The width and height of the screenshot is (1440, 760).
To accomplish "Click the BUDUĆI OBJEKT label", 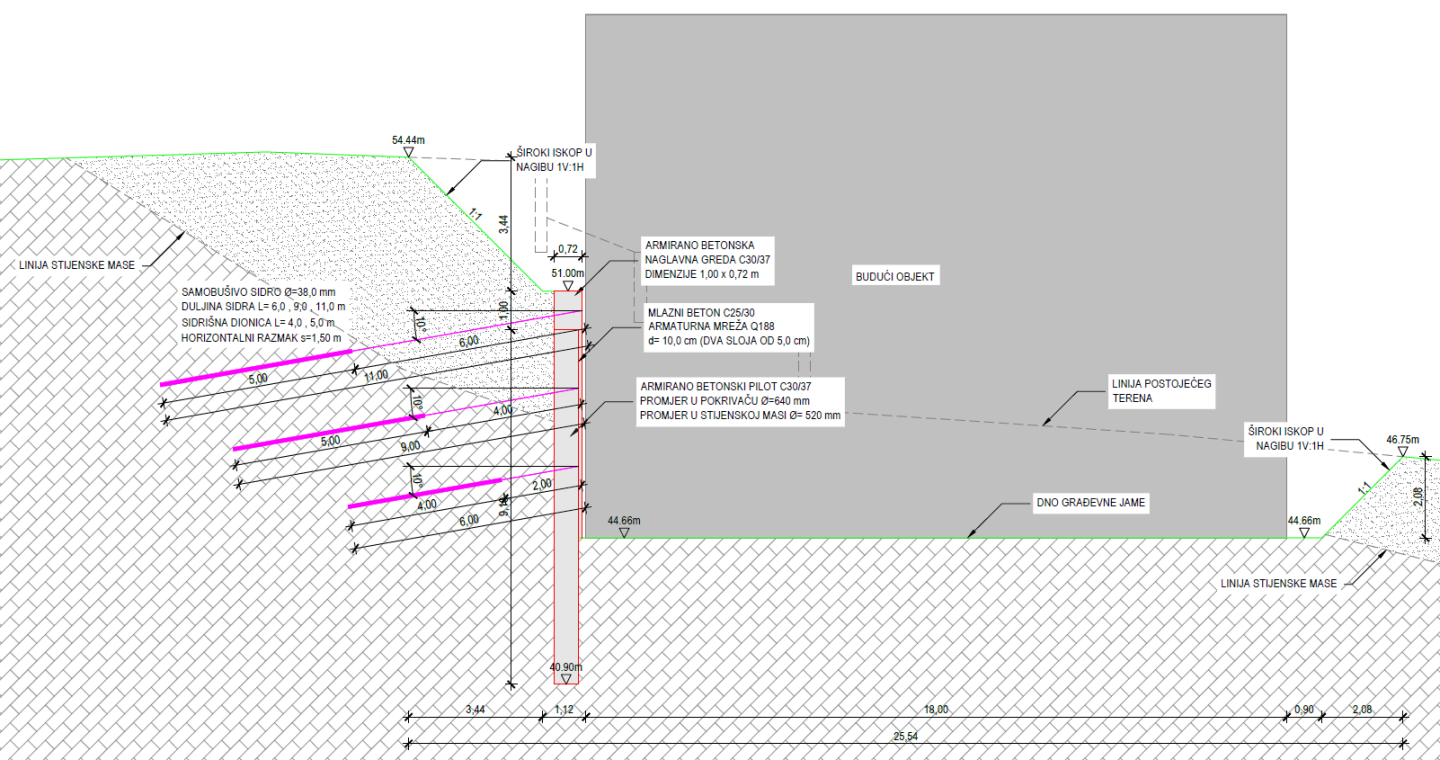I will pos(894,276).
